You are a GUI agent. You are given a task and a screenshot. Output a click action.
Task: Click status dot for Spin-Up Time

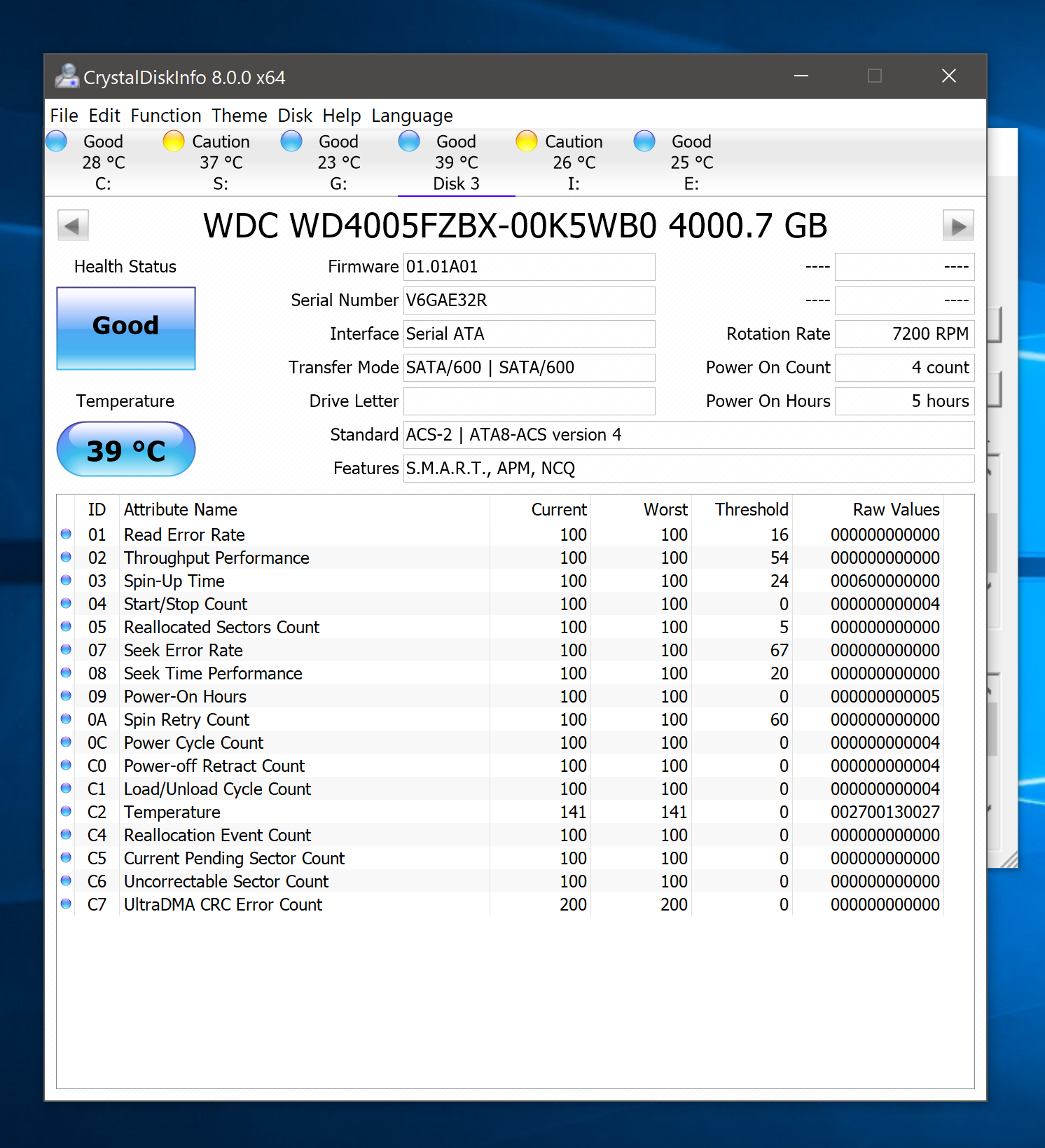(66, 581)
